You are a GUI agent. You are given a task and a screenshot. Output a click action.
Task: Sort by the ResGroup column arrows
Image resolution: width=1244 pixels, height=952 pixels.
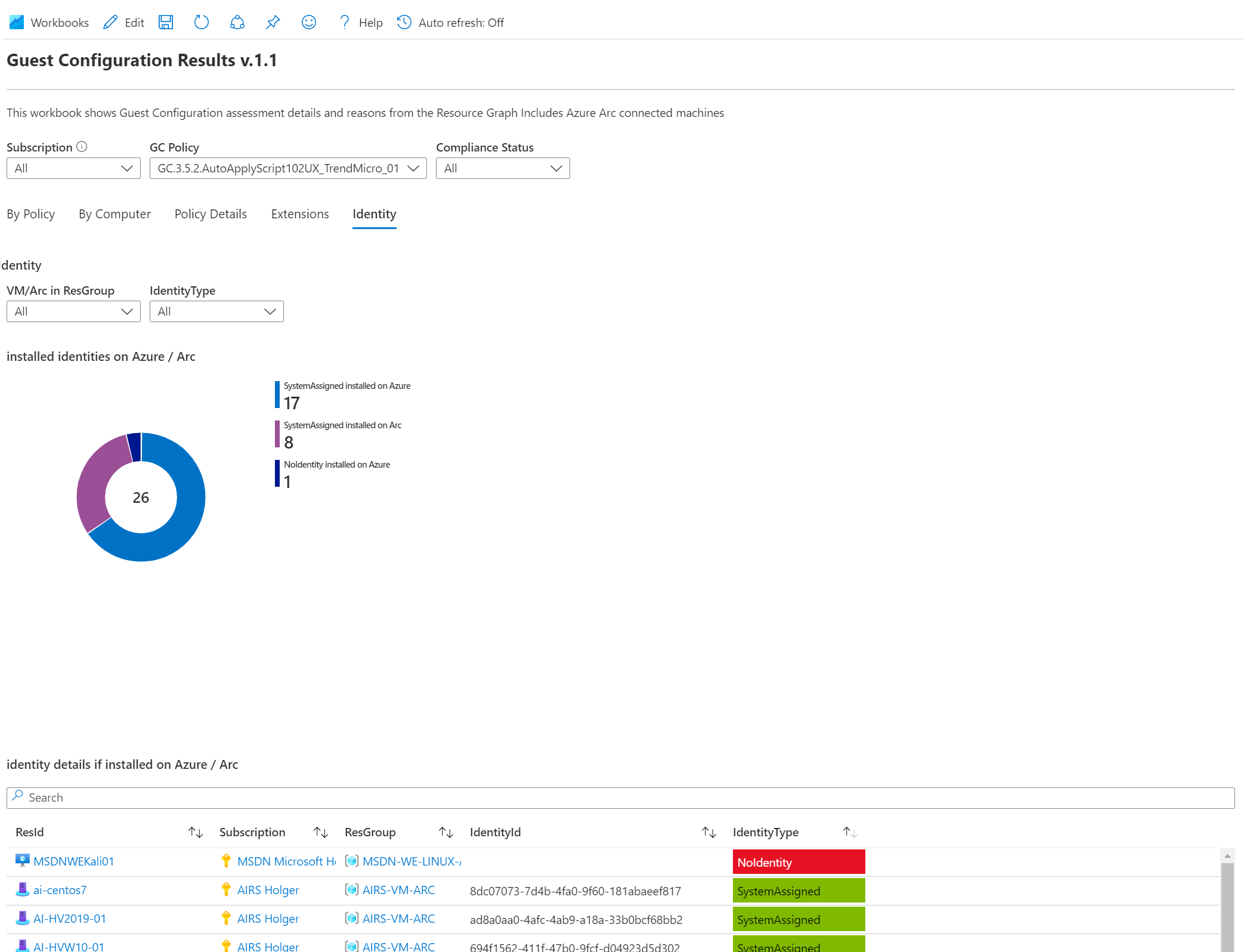(446, 832)
